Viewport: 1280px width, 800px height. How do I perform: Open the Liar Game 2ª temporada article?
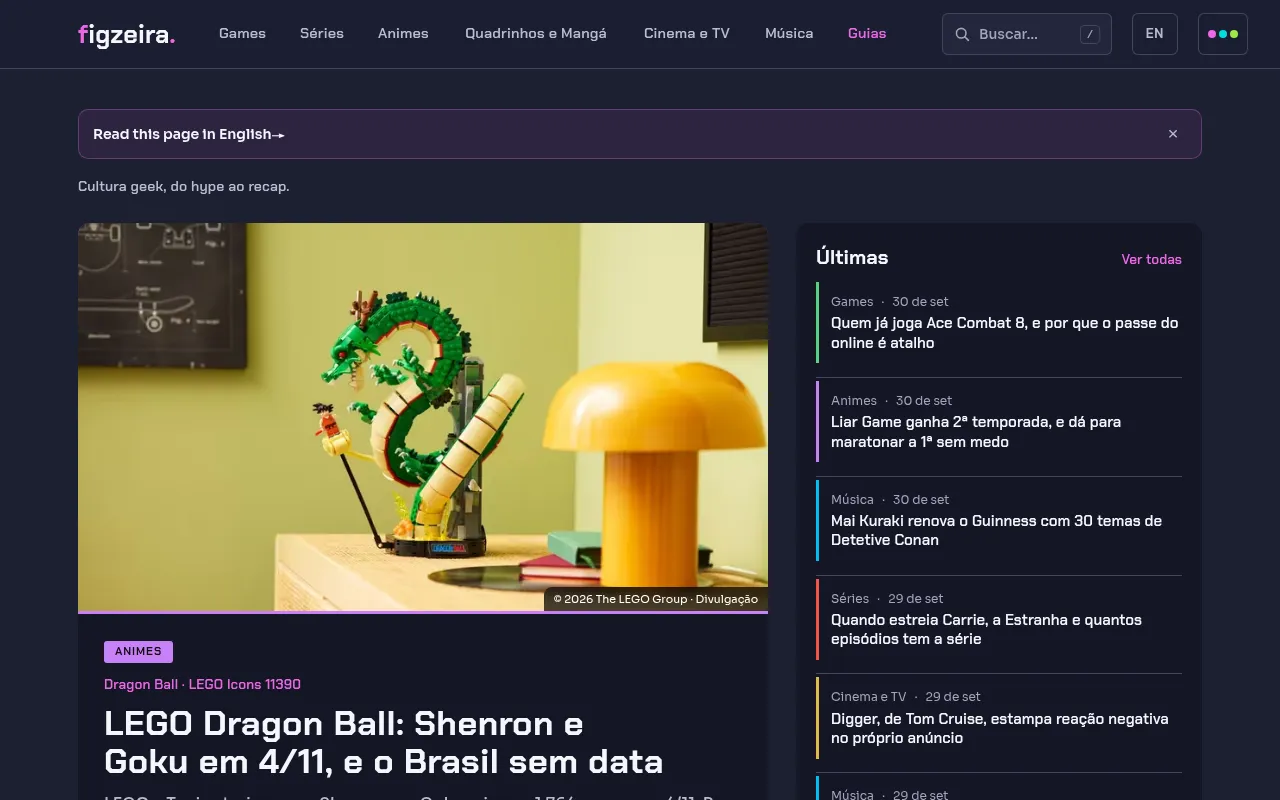coord(976,432)
